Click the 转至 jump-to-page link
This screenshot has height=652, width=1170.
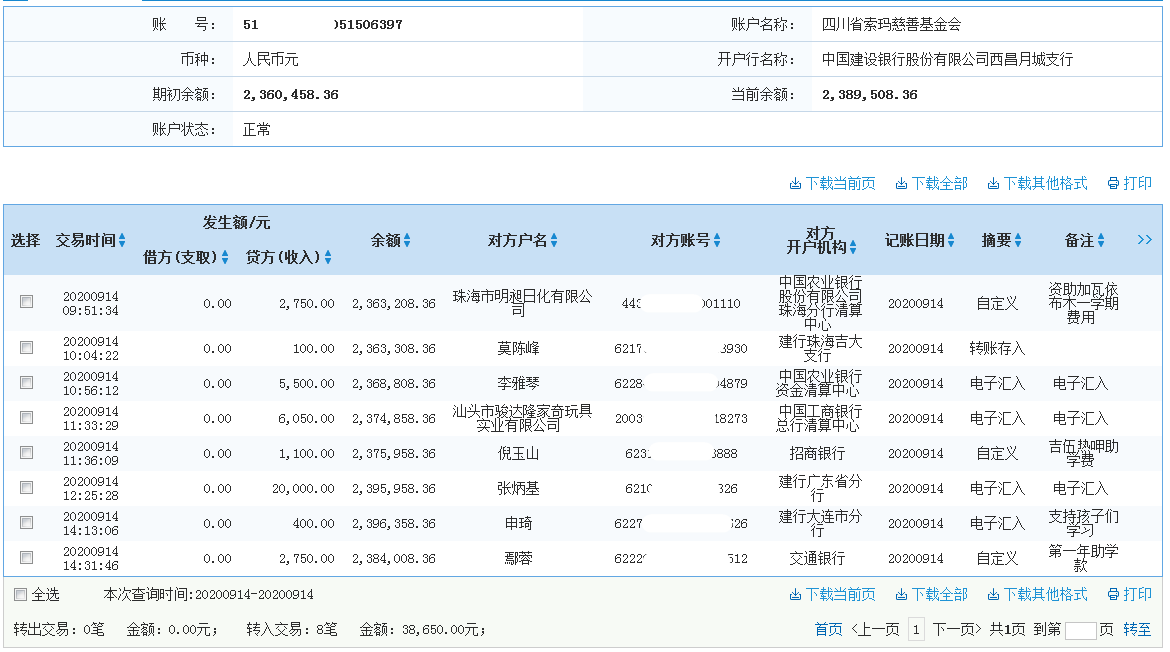pyautogui.click(x=1137, y=627)
